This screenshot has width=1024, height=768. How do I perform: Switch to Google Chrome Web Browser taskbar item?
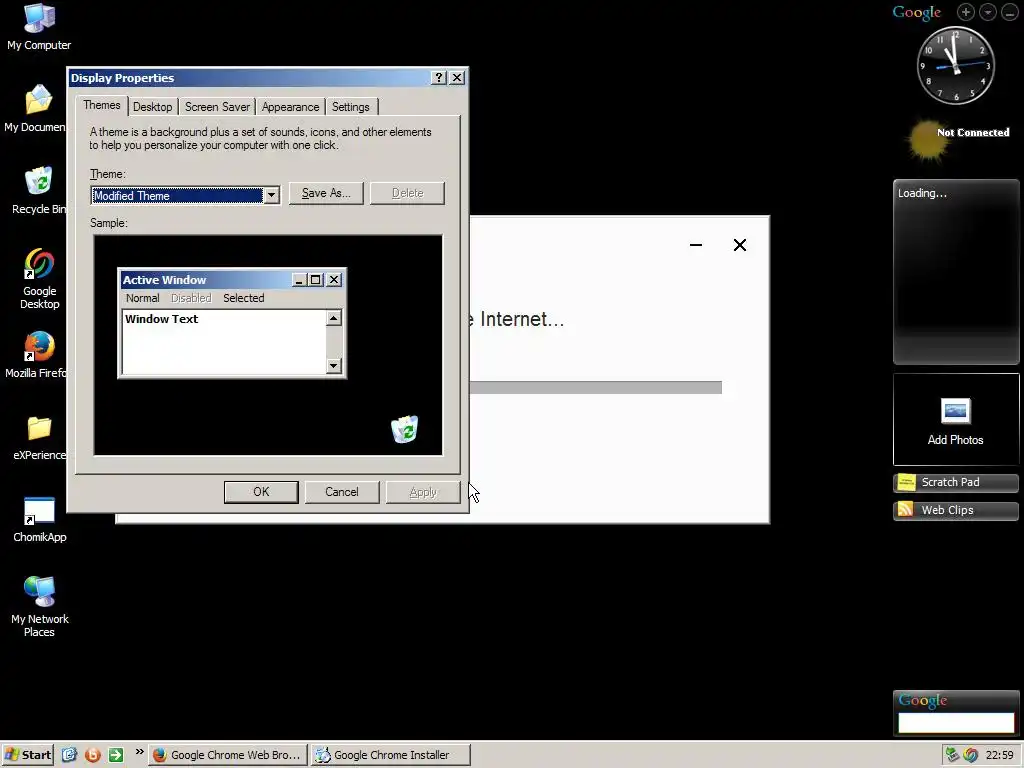click(227, 754)
